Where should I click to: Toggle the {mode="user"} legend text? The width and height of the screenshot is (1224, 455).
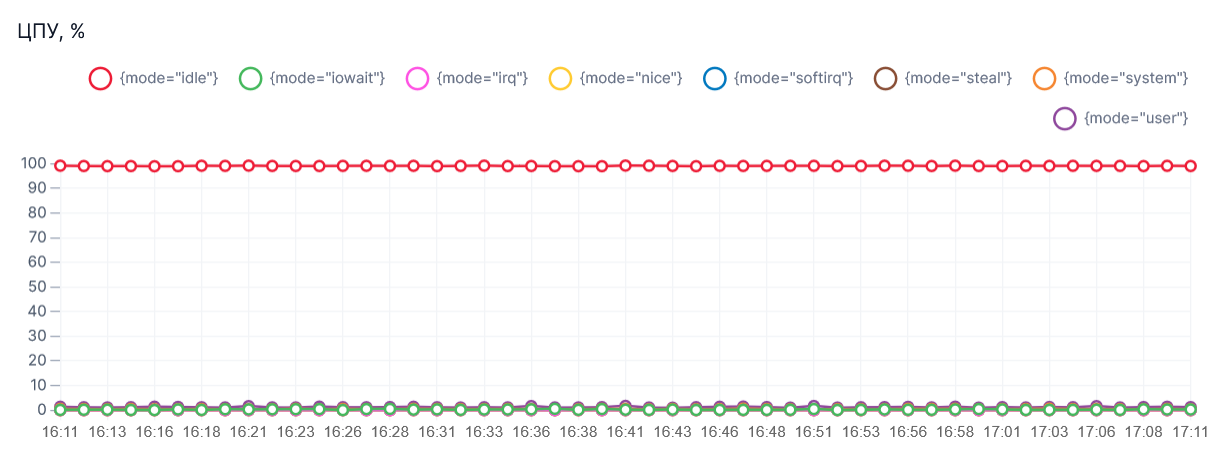(1135, 118)
